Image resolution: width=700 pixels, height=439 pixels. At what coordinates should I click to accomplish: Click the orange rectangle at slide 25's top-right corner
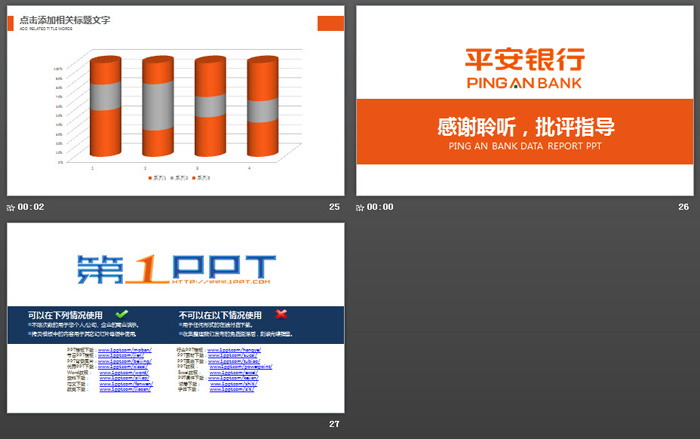pyautogui.click(x=330, y=22)
